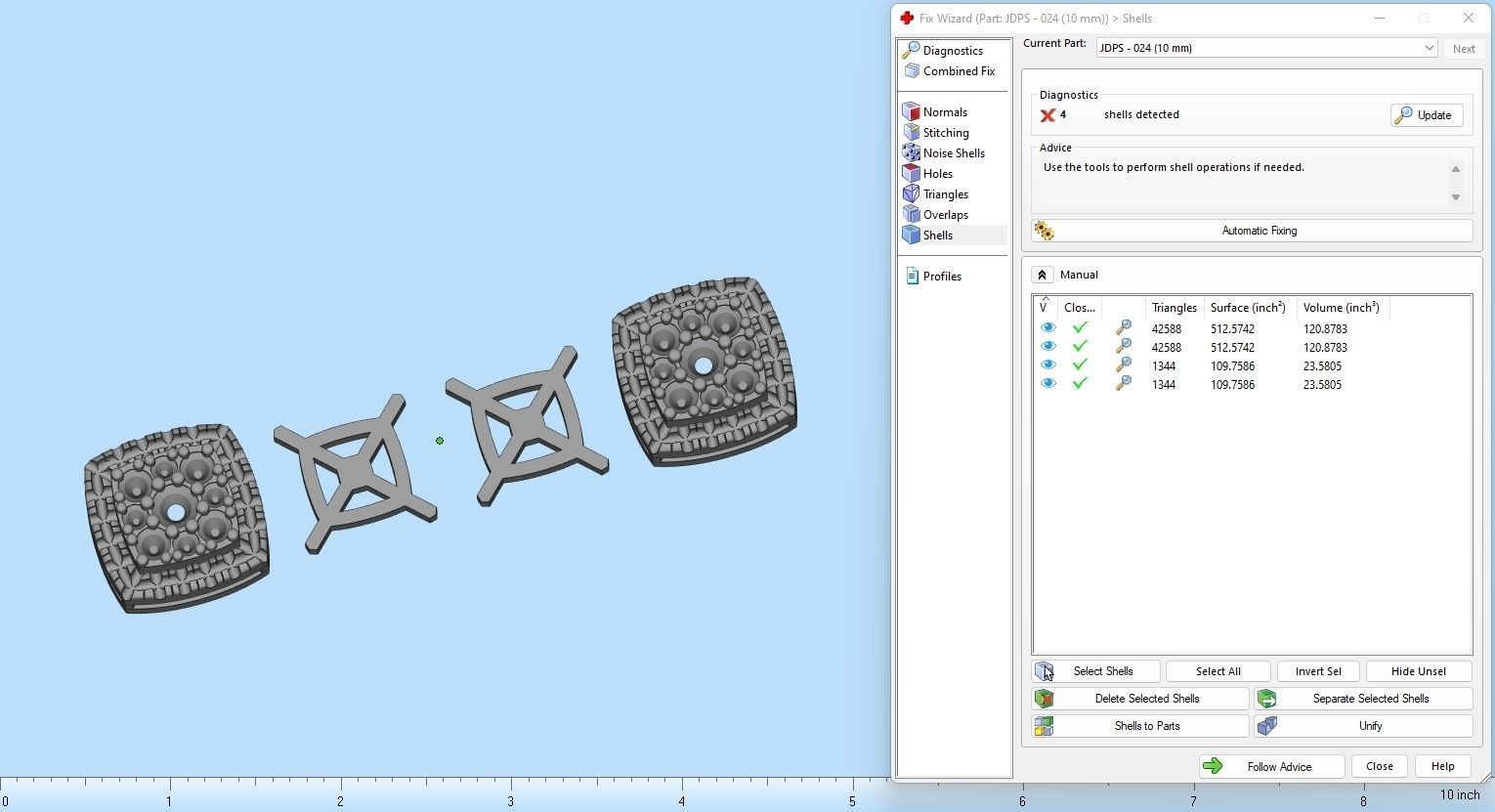Click Hide Unsel button

click(x=1418, y=671)
